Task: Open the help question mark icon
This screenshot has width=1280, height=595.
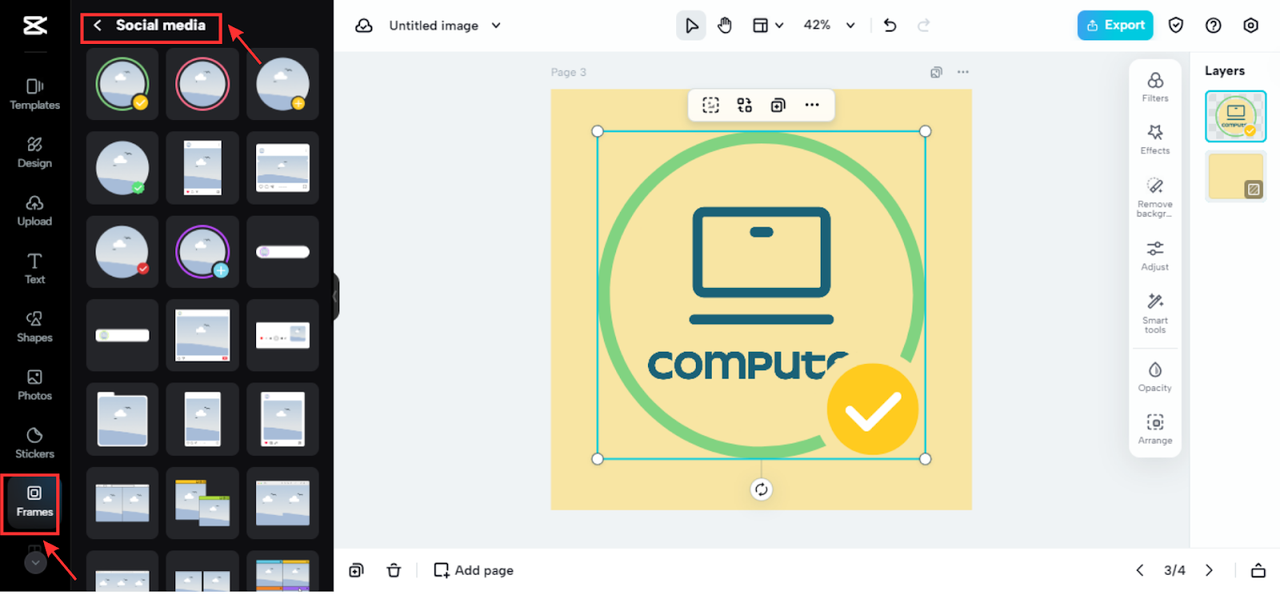Action: pyautogui.click(x=1214, y=25)
